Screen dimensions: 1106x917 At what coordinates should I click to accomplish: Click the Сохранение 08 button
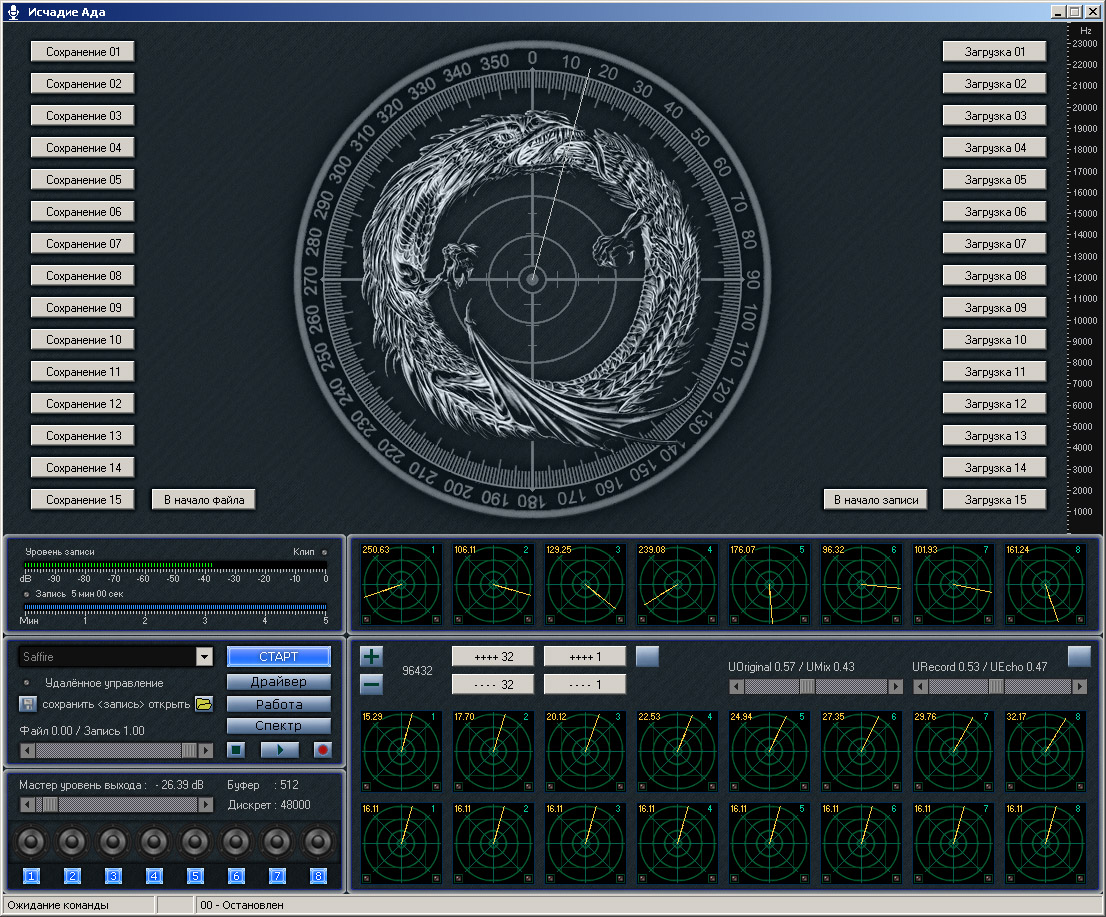pyautogui.click(x=83, y=276)
